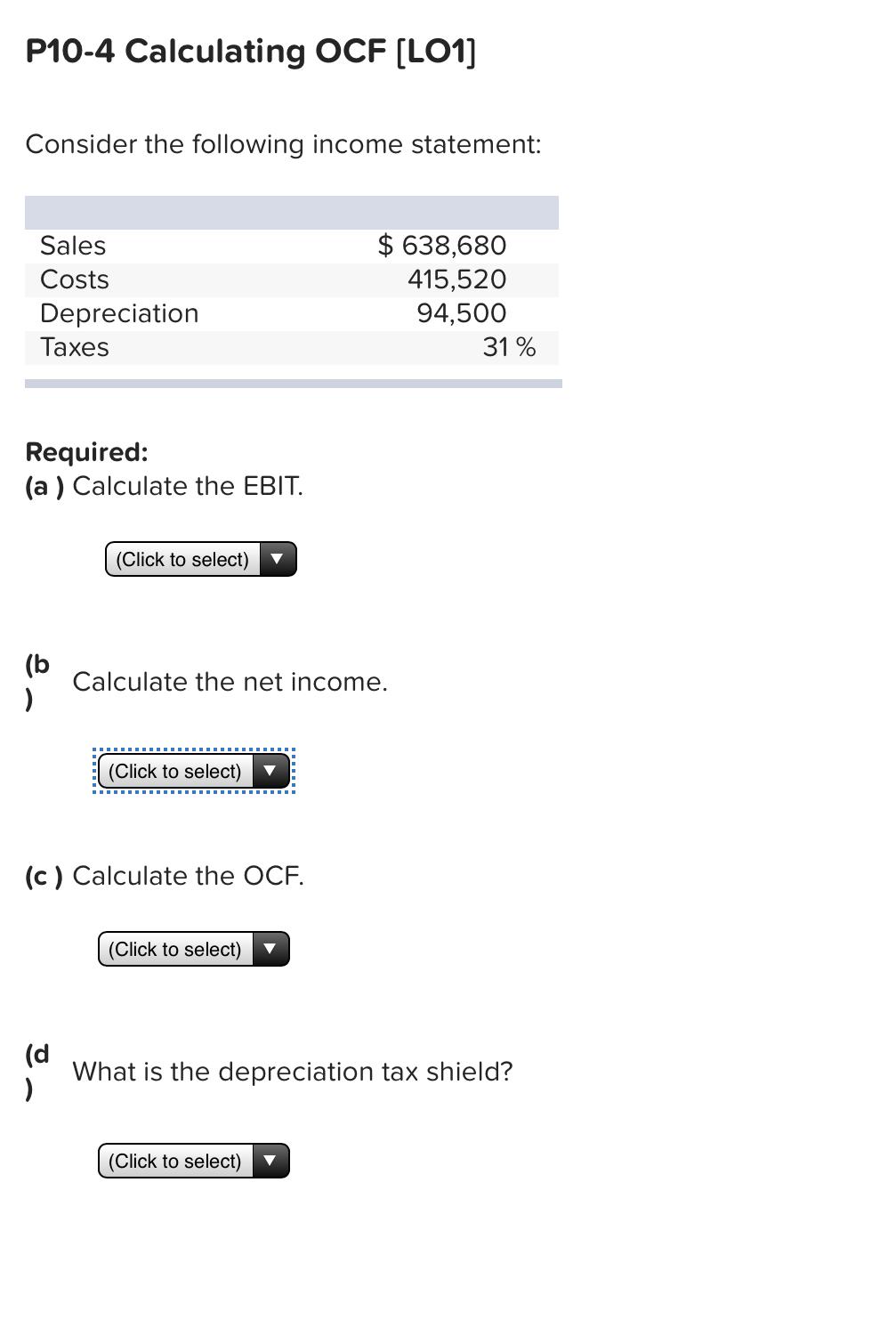This screenshot has height=1328, width=896.
Task: Open the depreciation tax shield answer dropdown
Action: pyautogui.click(x=193, y=1161)
